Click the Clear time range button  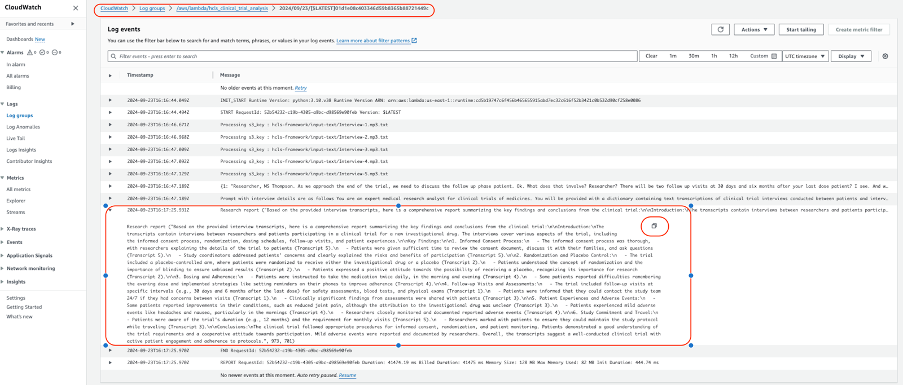(x=651, y=56)
